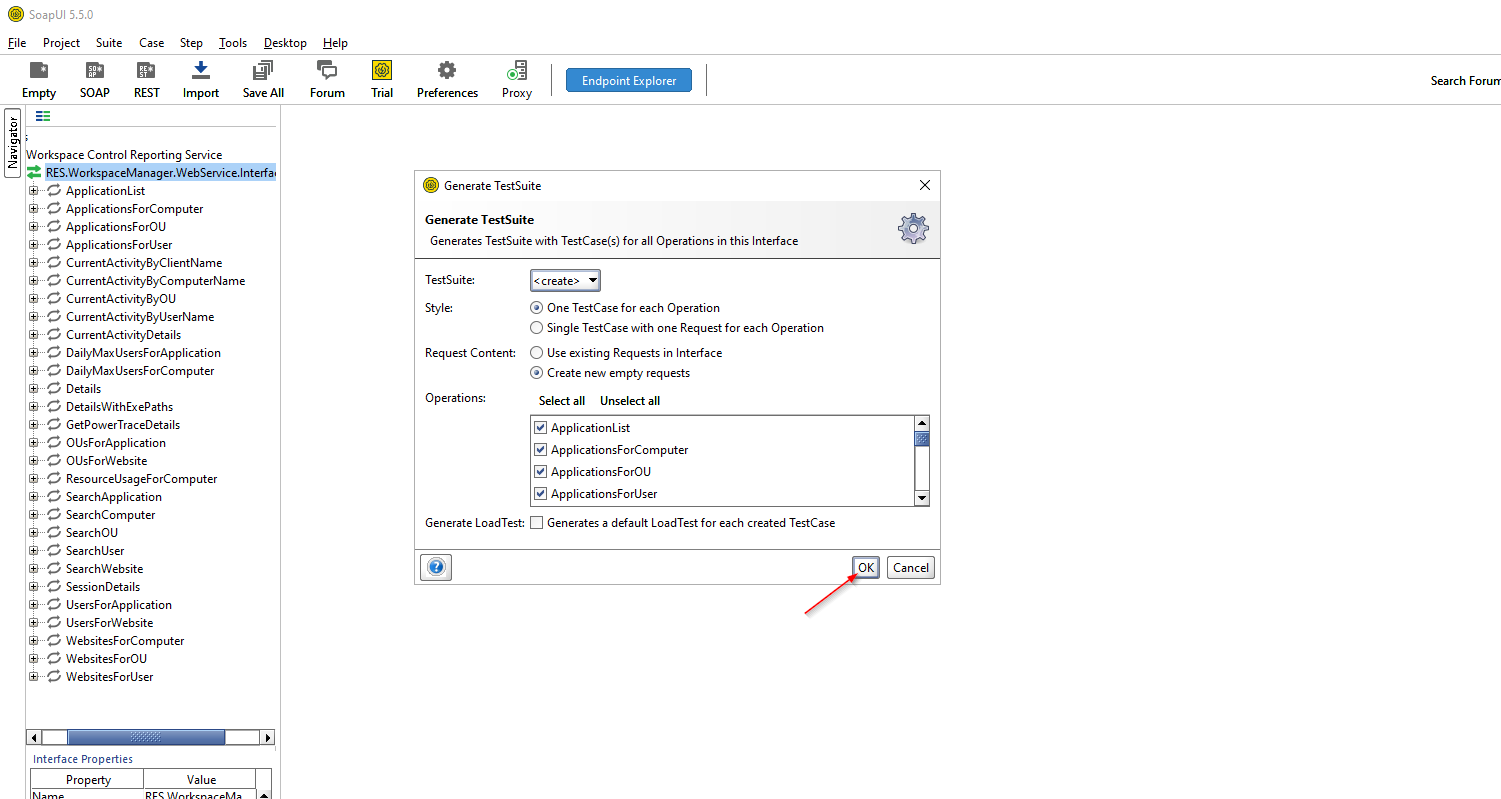Confirm with the OK button
The width and height of the screenshot is (1501, 799).
click(865, 567)
